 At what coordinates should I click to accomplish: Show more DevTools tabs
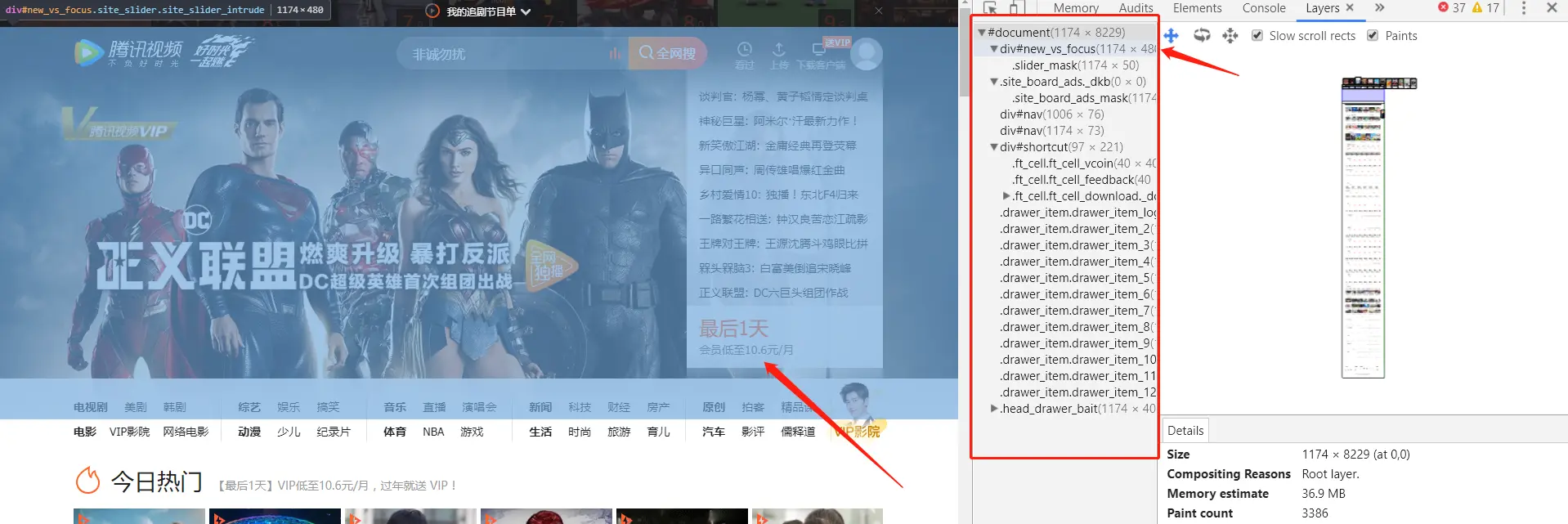[1379, 8]
